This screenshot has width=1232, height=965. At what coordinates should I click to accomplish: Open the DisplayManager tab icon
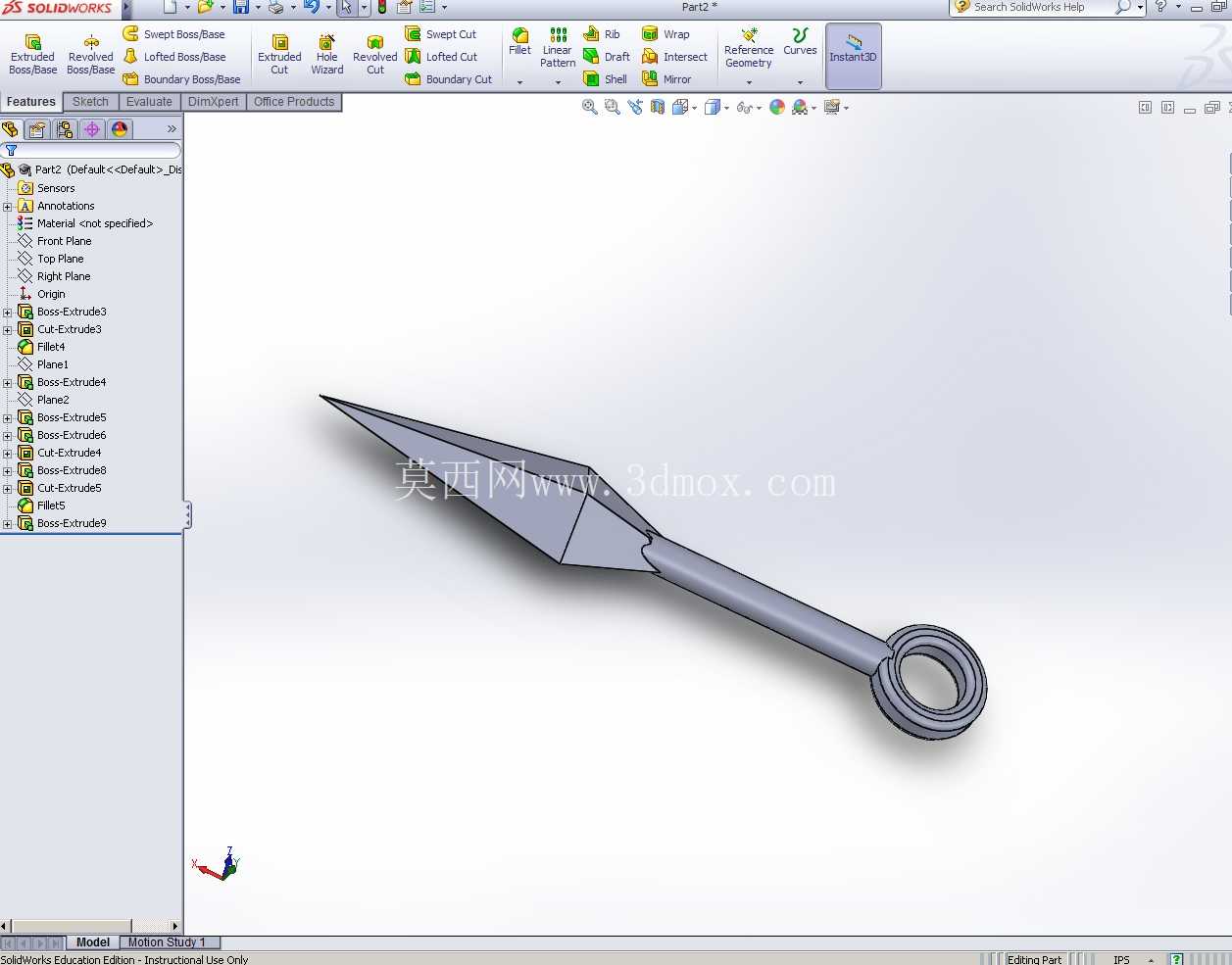(x=120, y=129)
